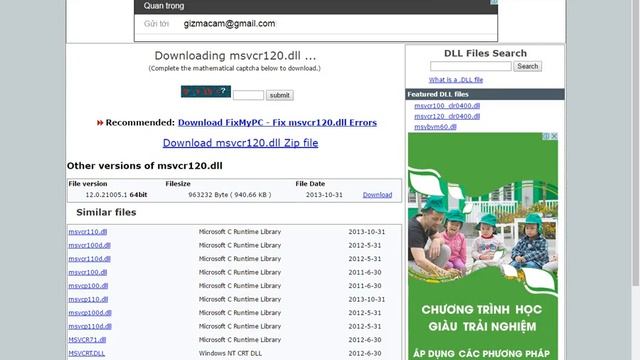The height and width of the screenshot is (360, 640).
Task: Click the Similar files heading
Action: [106, 212]
